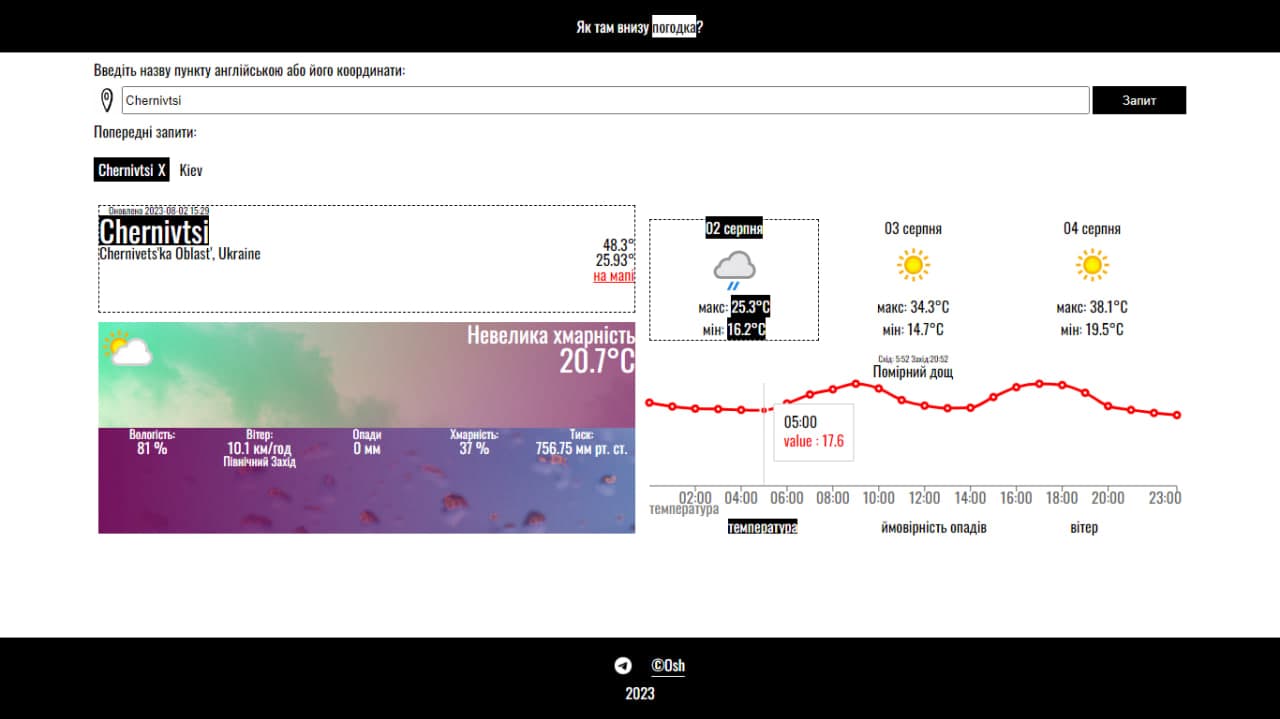Click the Chernivtsi city title heading
This screenshot has width=1280, height=719.
click(x=154, y=232)
